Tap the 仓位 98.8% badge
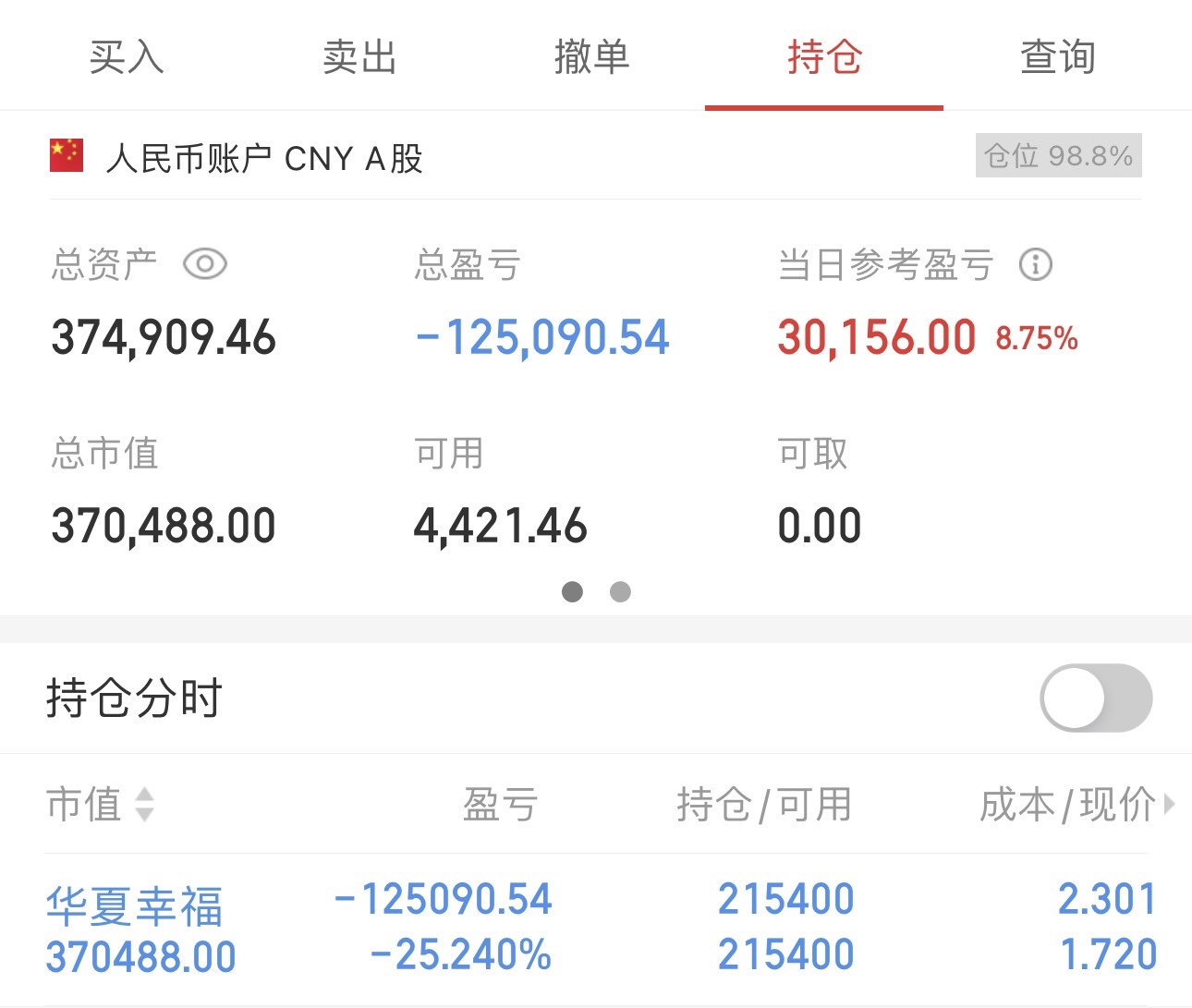The width and height of the screenshot is (1192, 1008). click(x=1058, y=155)
